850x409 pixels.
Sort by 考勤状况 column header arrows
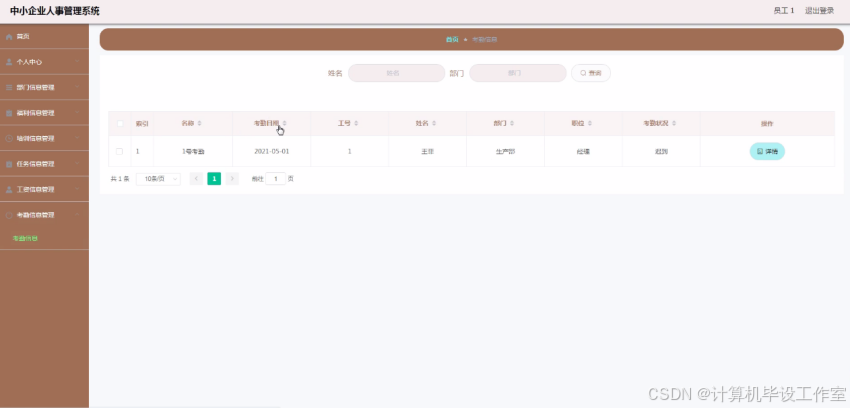(674, 124)
